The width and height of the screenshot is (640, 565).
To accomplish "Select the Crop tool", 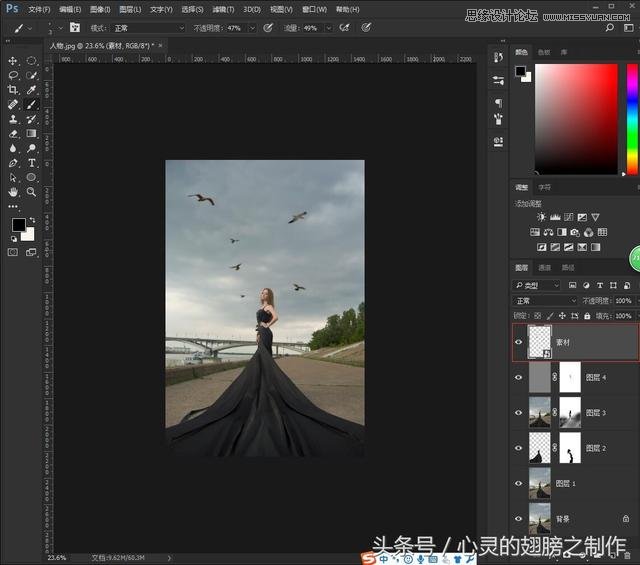I will (x=13, y=90).
